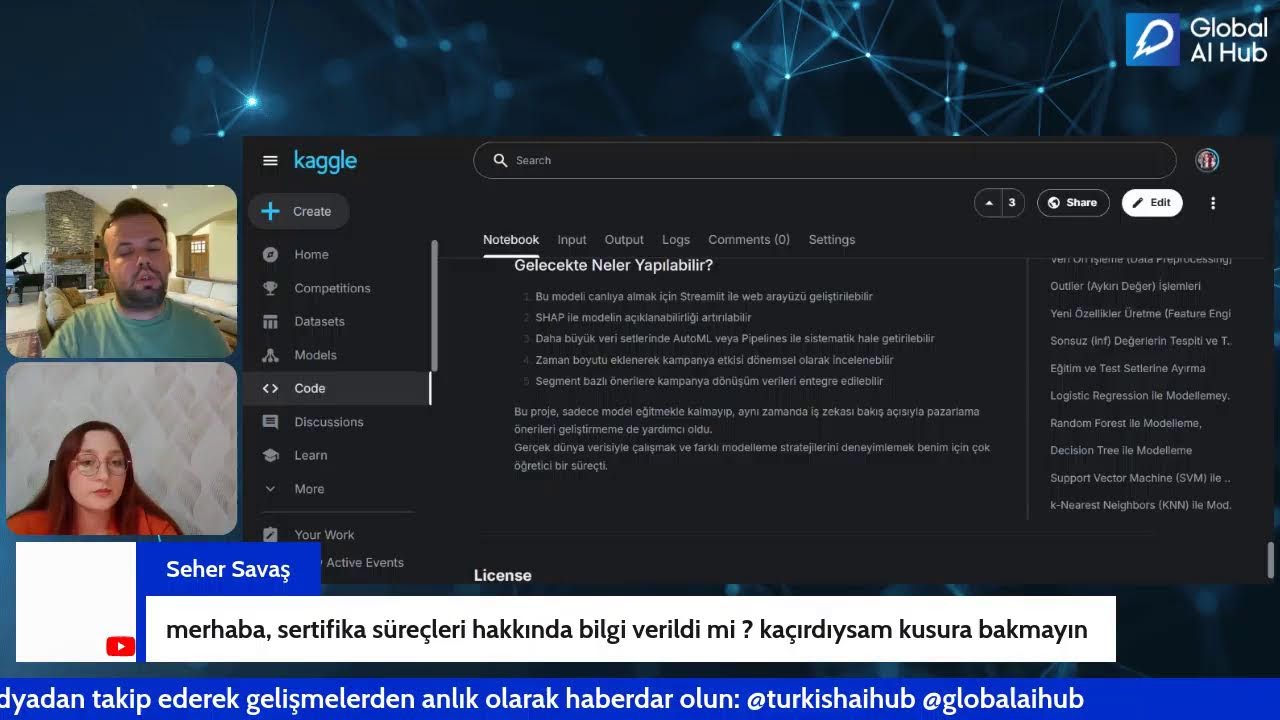The image size is (1280, 720).
Task: Click the Gelecekte Neler Yapılabilir? heading
Action: coord(613,265)
